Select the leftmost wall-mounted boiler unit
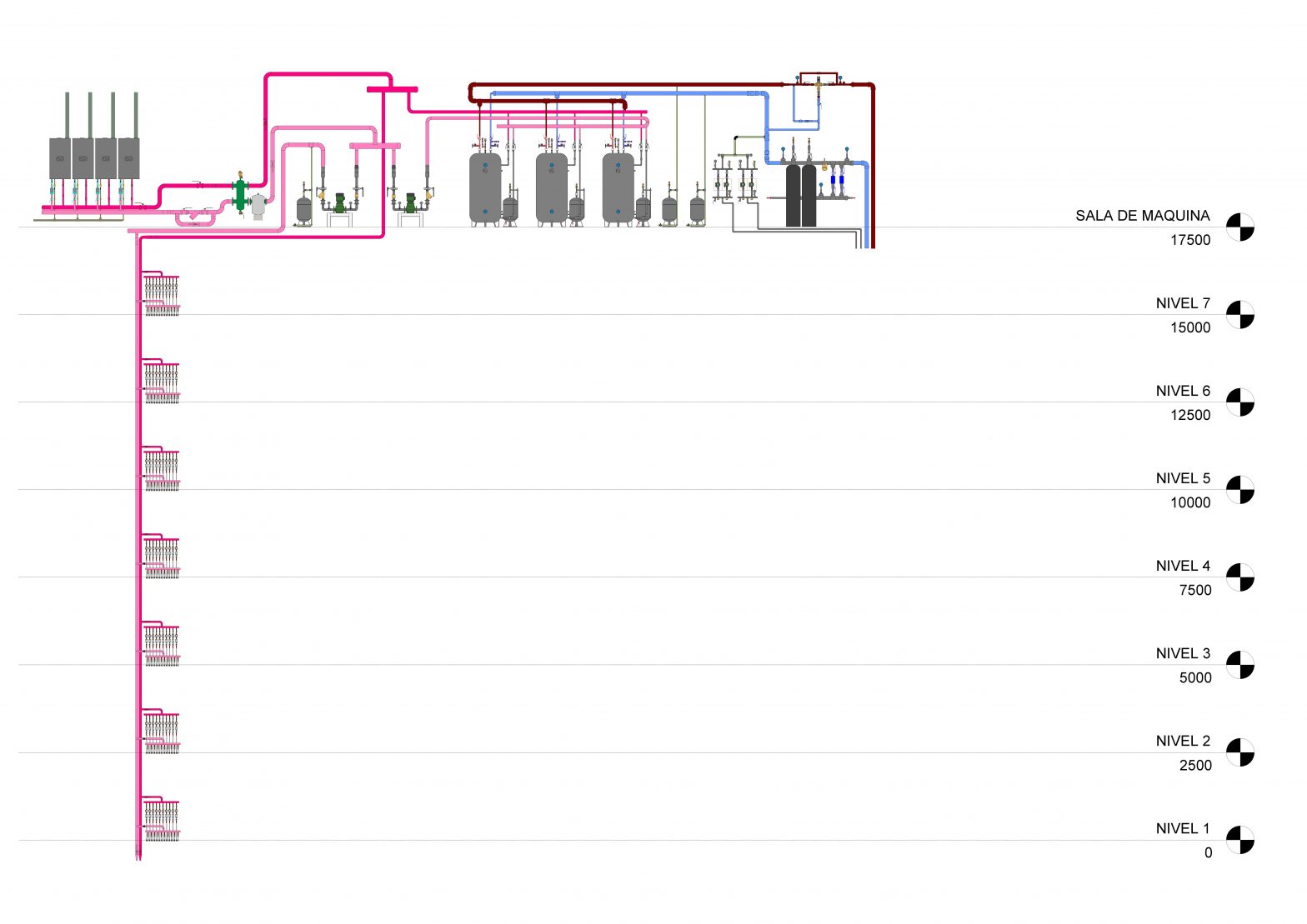 tap(60, 158)
